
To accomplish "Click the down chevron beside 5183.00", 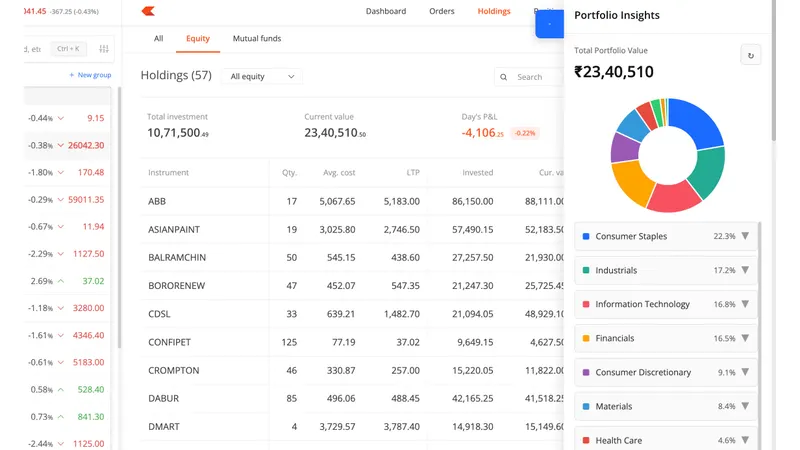I will [61, 362].
